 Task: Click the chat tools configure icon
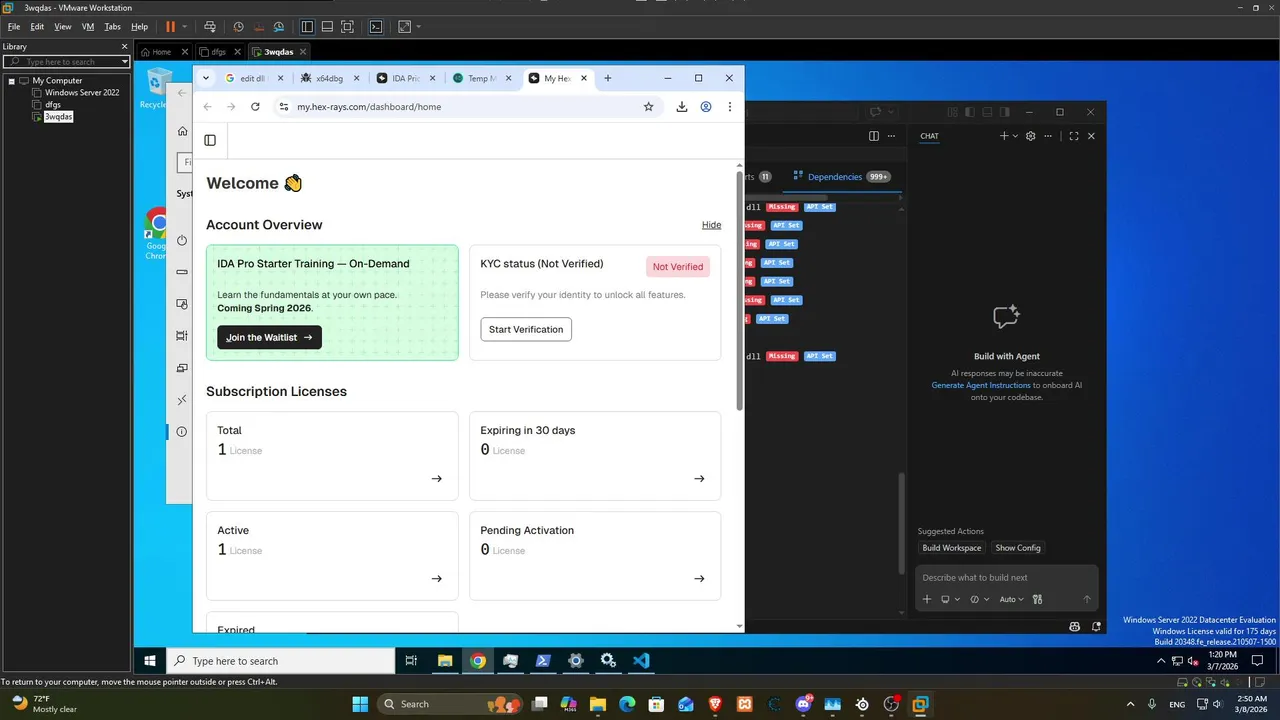click(1037, 599)
